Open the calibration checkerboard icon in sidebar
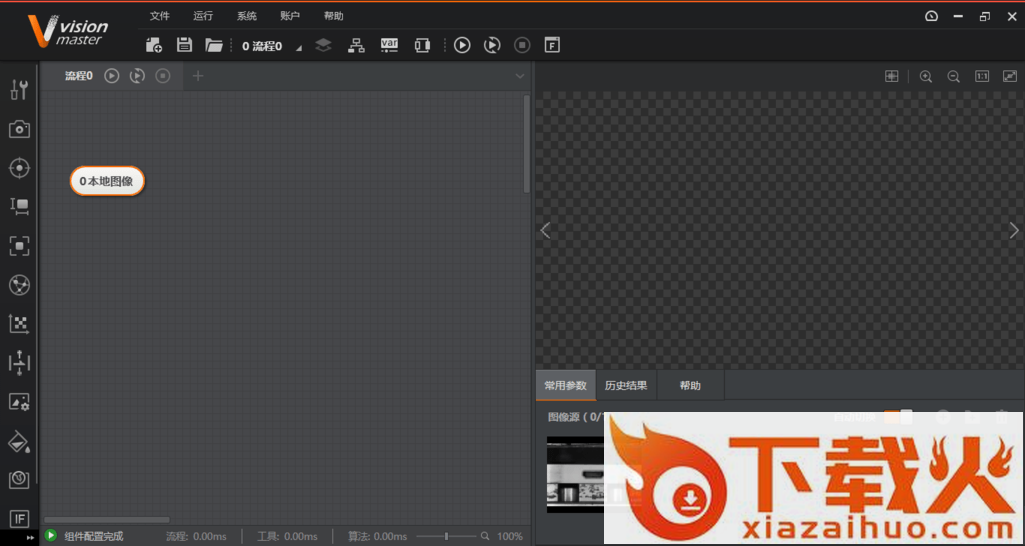1025x546 pixels. pyautogui.click(x=19, y=324)
